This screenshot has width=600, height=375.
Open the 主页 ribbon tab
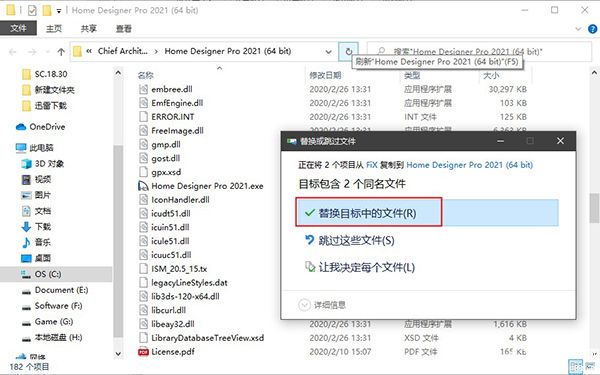point(54,28)
